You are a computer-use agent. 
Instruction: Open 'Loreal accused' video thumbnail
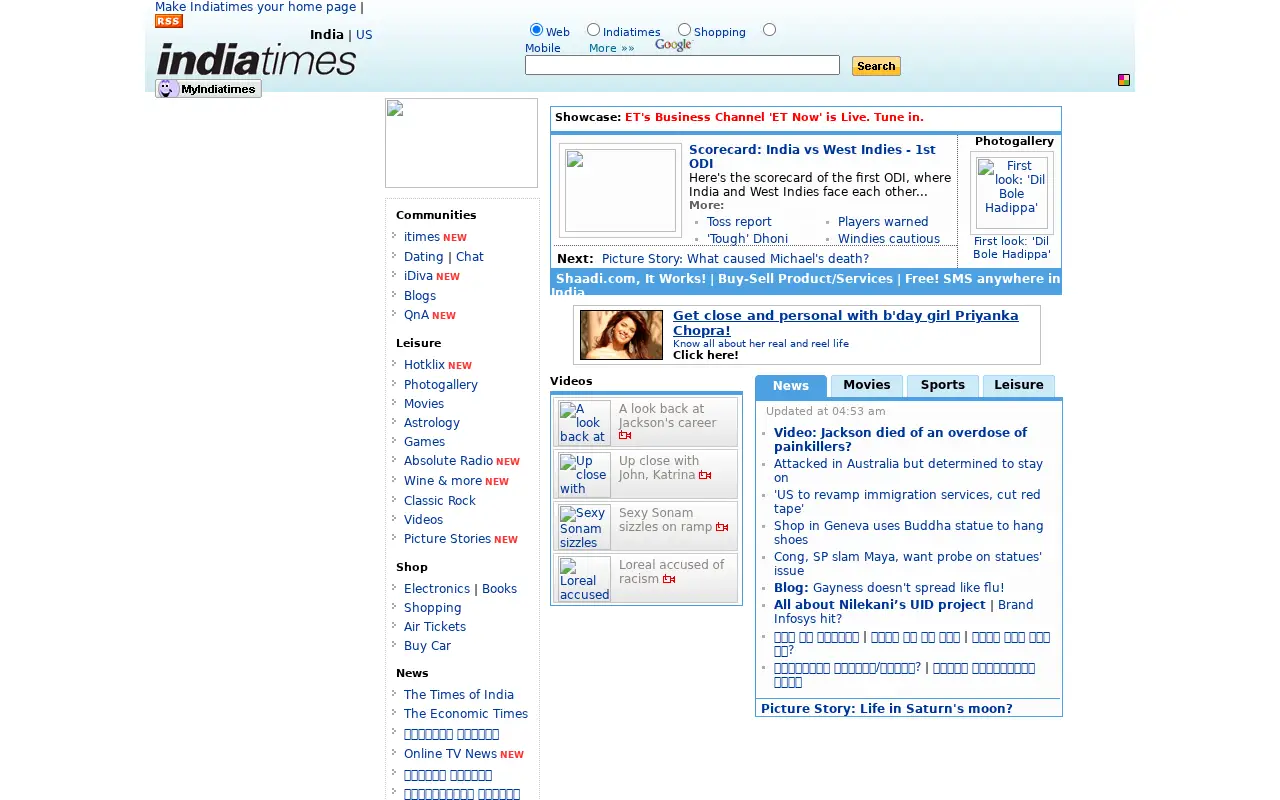pos(584,579)
